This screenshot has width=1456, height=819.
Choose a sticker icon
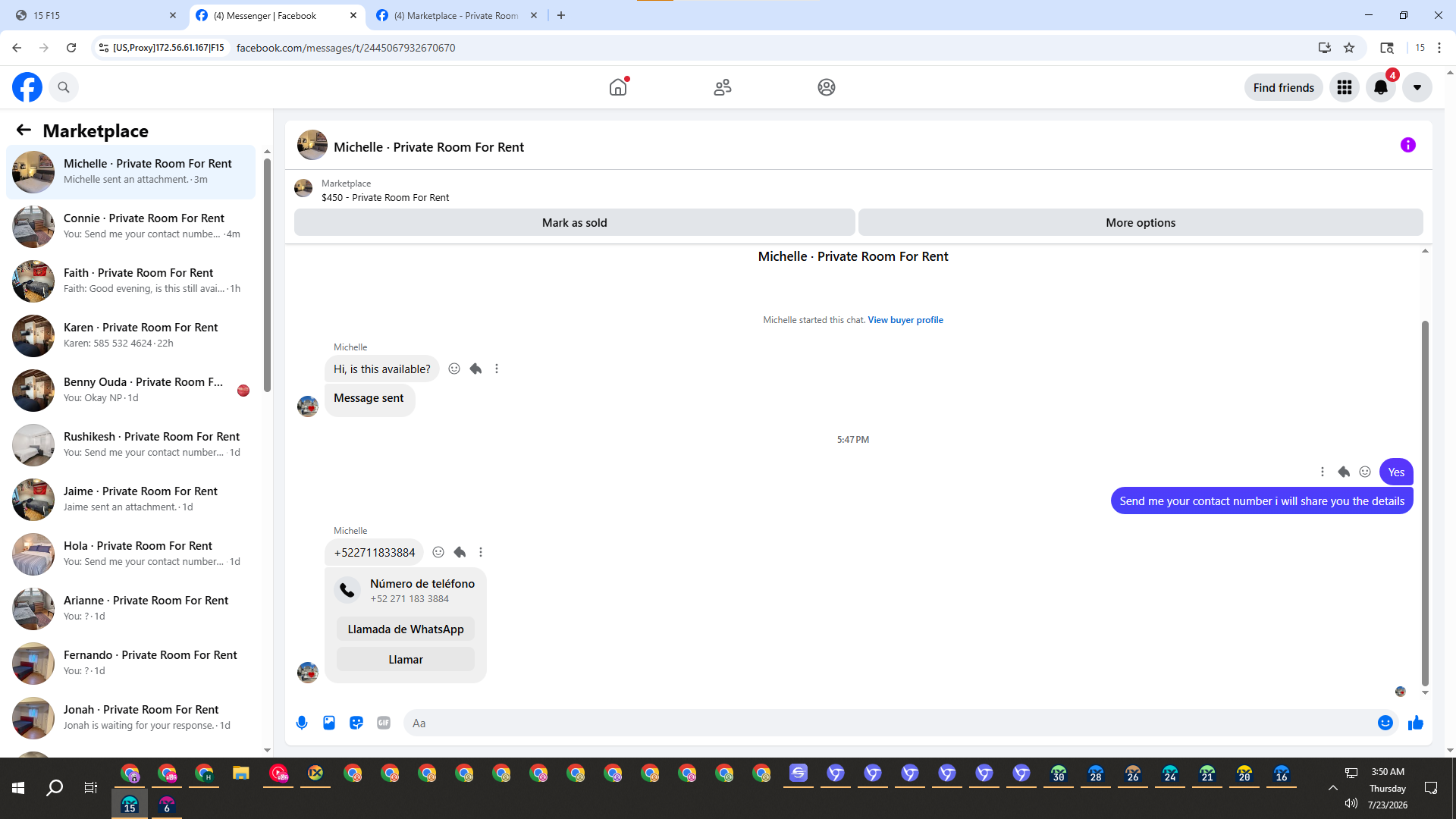(x=356, y=723)
